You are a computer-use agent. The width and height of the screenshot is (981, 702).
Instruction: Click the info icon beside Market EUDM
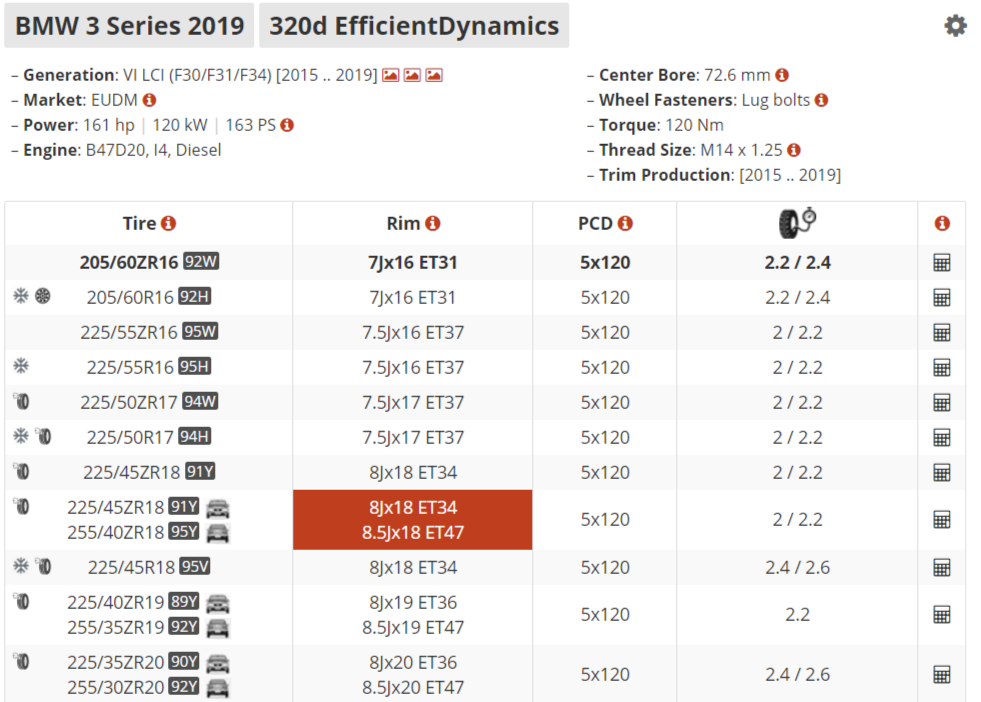point(150,100)
